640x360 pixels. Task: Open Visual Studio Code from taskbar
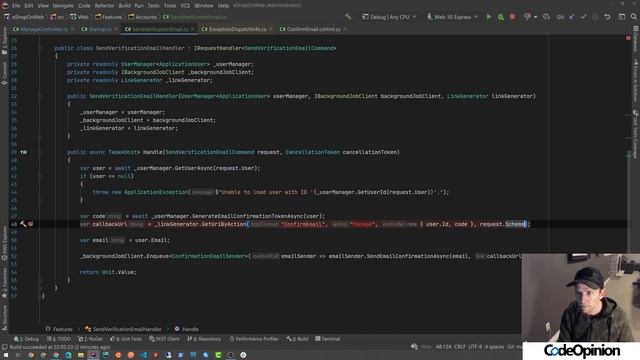(143, 355)
